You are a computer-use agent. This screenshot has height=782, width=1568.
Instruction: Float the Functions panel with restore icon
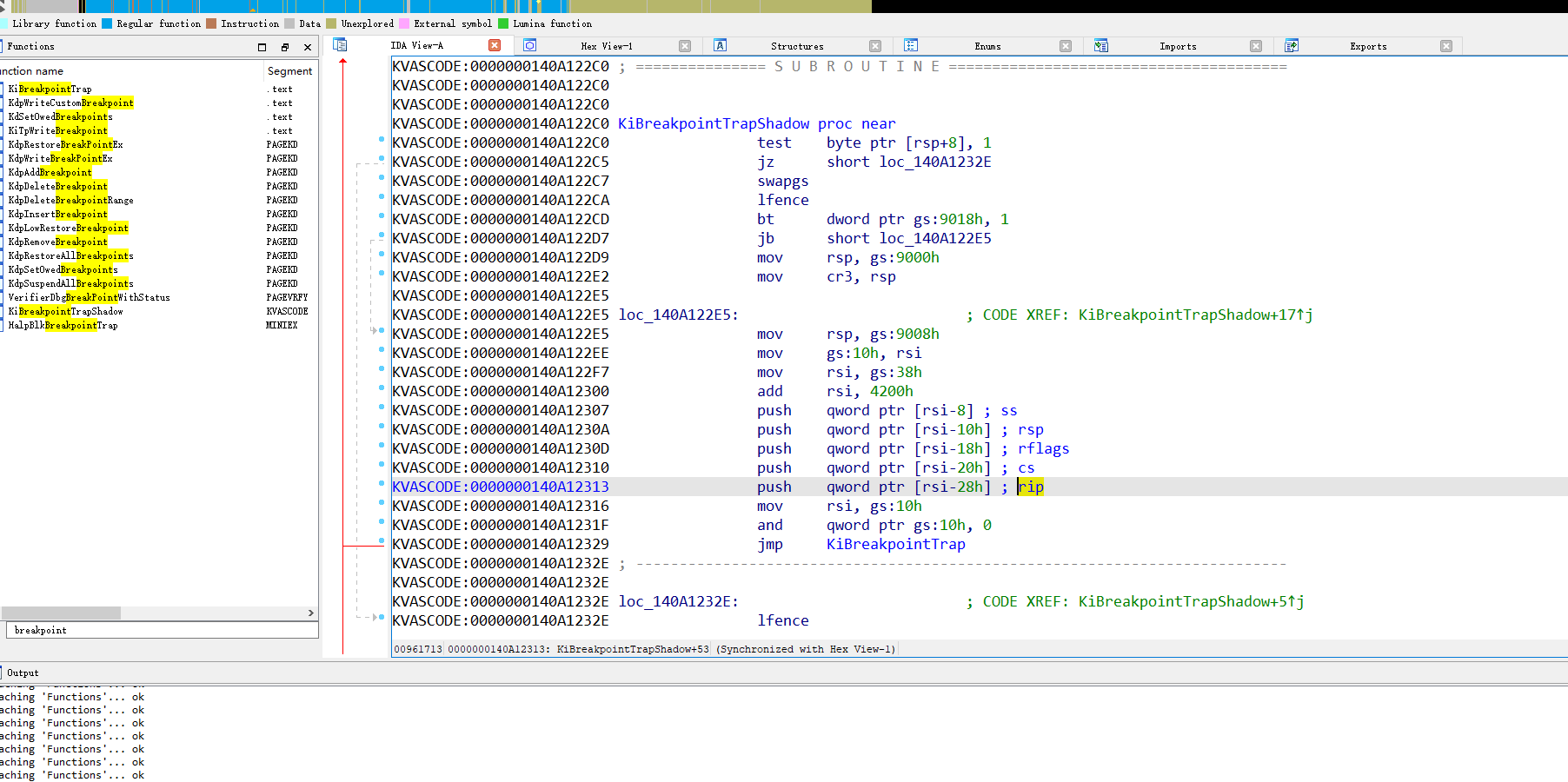[285, 47]
